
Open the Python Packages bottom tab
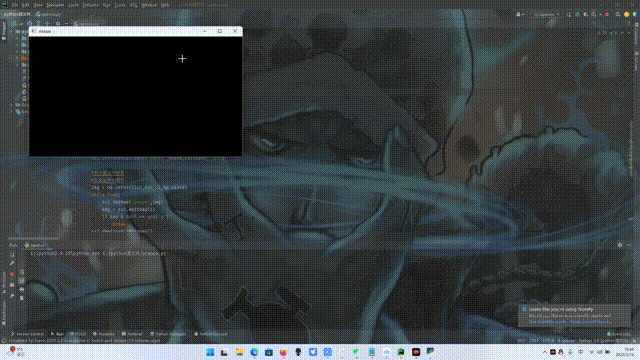click(x=168, y=334)
